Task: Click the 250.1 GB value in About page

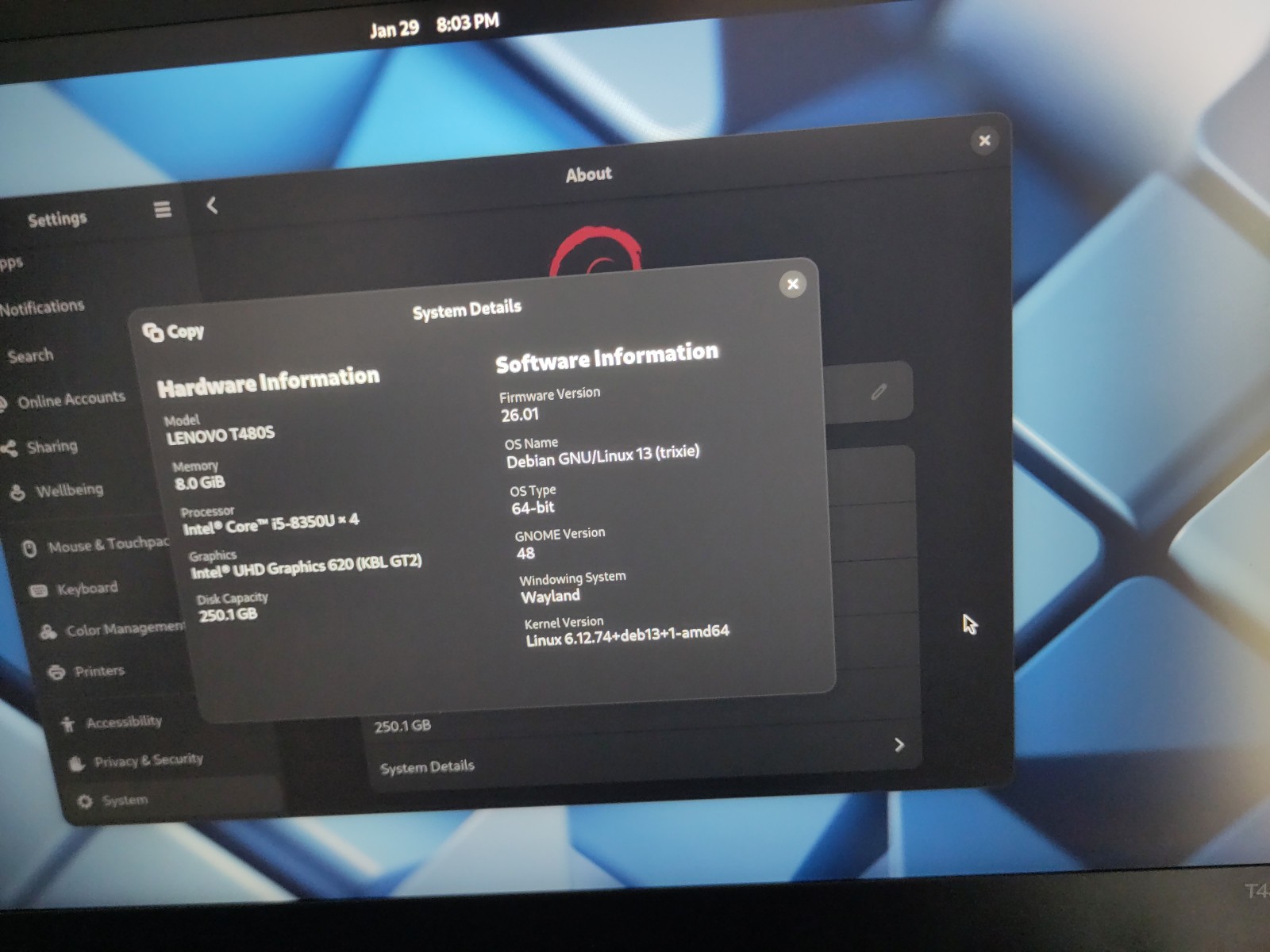Action: pos(402,726)
